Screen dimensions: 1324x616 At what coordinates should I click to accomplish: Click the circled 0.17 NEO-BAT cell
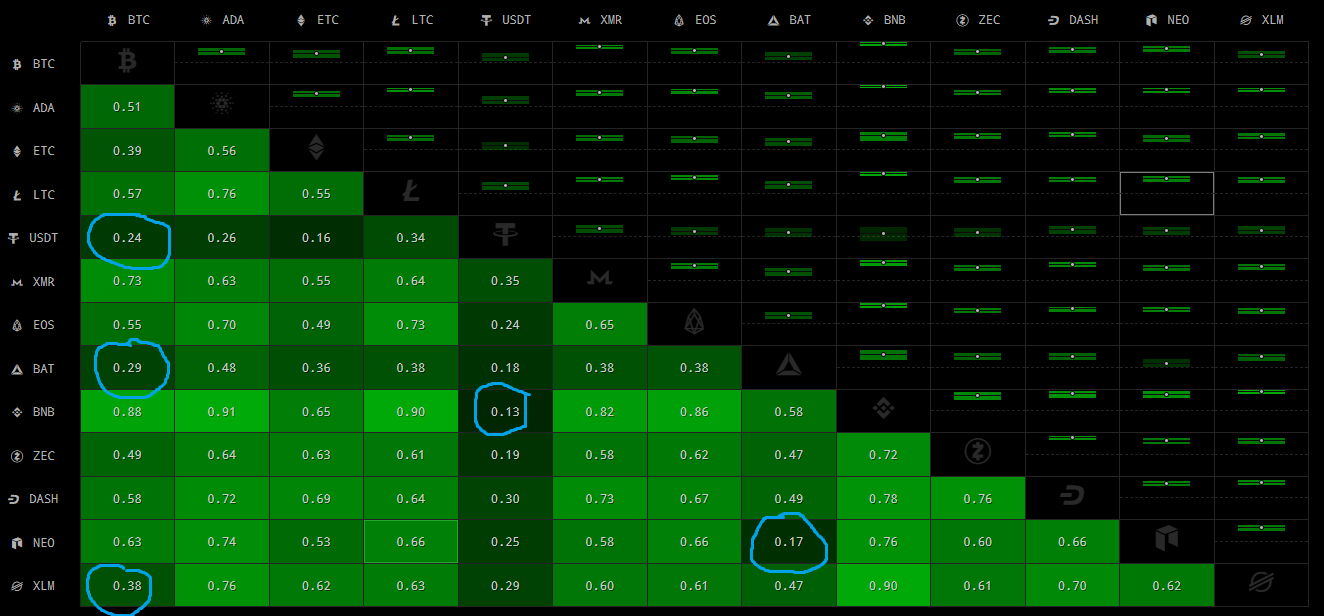pyautogui.click(x=789, y=542)
